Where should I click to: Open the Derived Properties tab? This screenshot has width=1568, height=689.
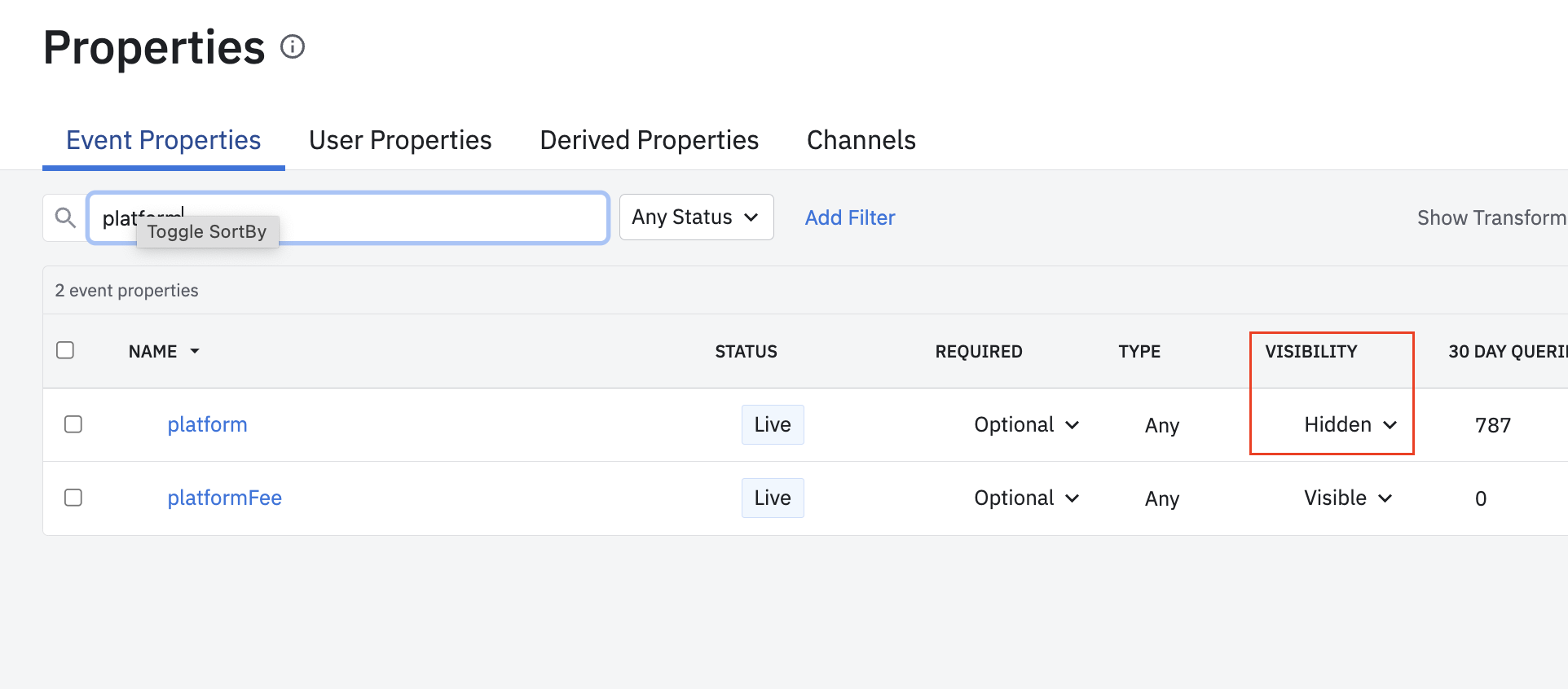point(649,140)
